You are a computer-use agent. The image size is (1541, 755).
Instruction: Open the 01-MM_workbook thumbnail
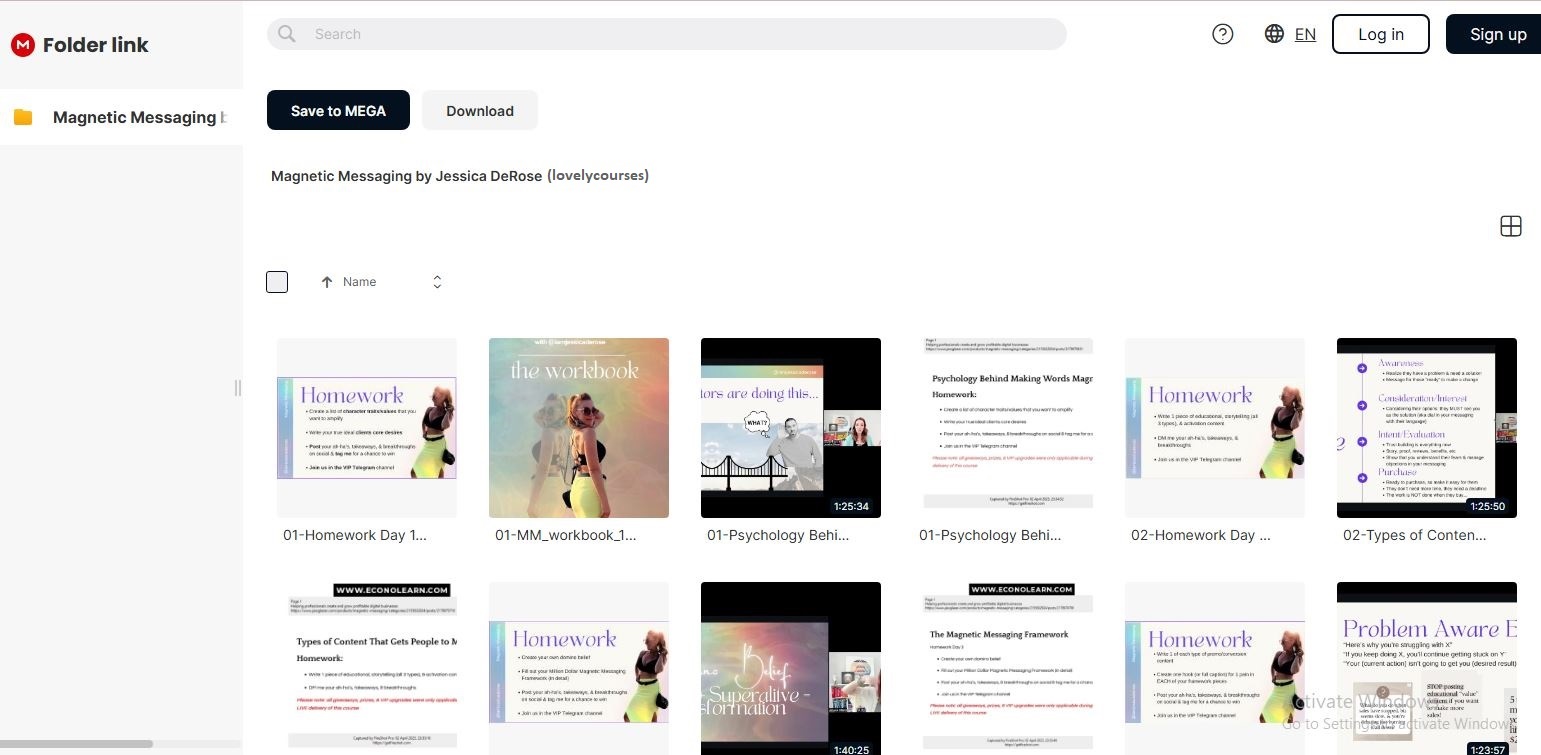tap(578, 428)
